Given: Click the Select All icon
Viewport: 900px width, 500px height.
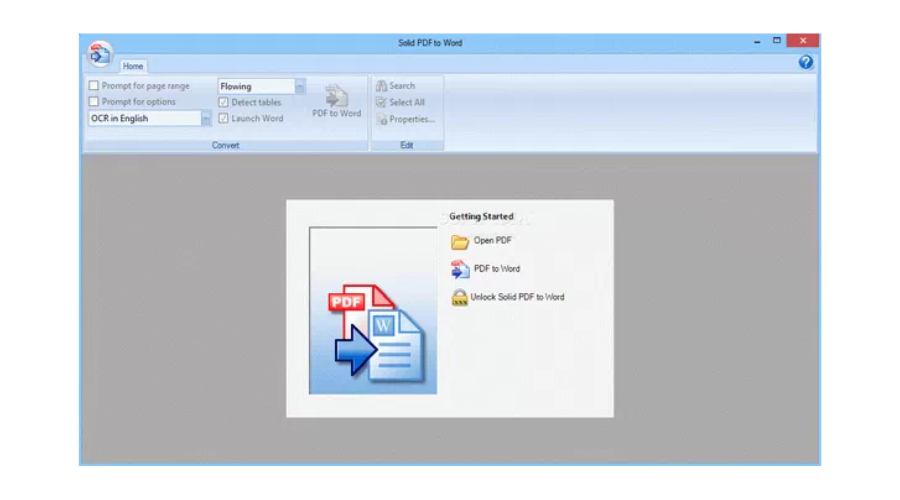Looking at the screenshot, I should tap(381, 102).
